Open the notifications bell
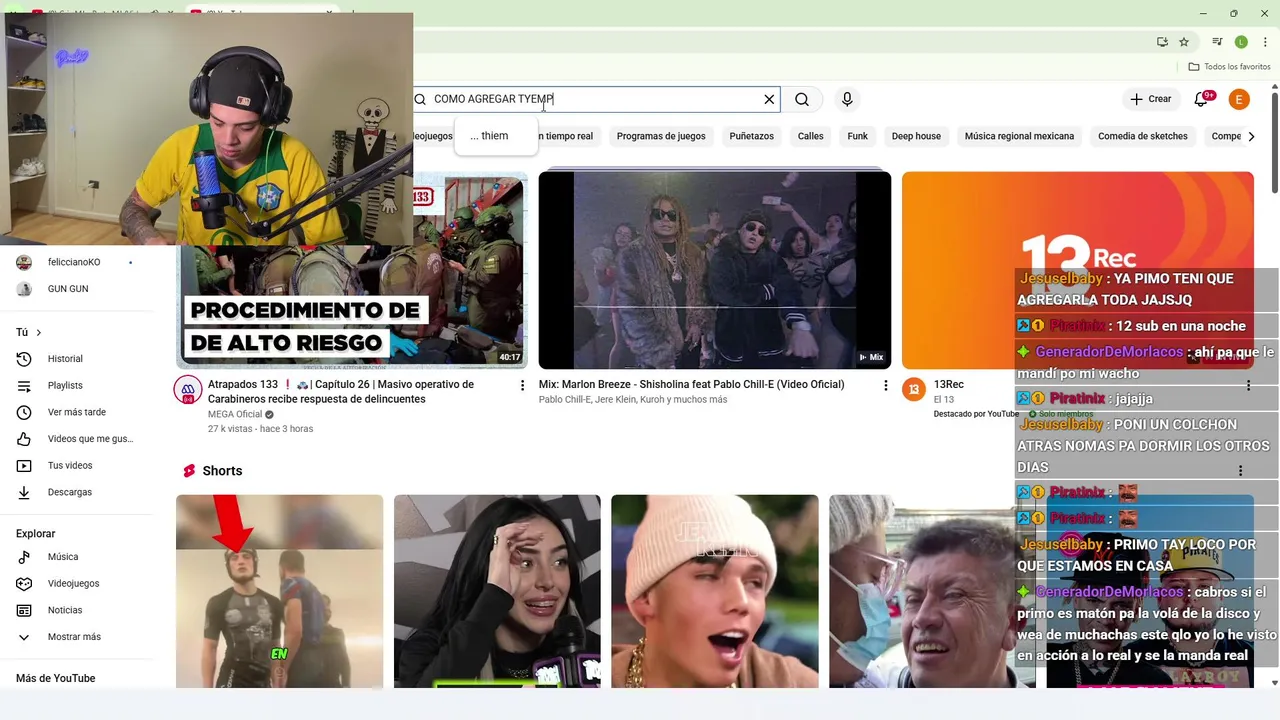Image resolution: width=1280 pixels, height=720 pixels. (x=1203, y=99)
